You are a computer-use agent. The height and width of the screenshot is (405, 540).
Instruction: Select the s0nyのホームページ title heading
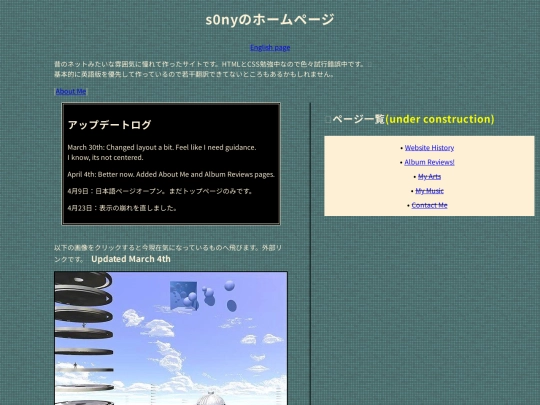(270, 19)
